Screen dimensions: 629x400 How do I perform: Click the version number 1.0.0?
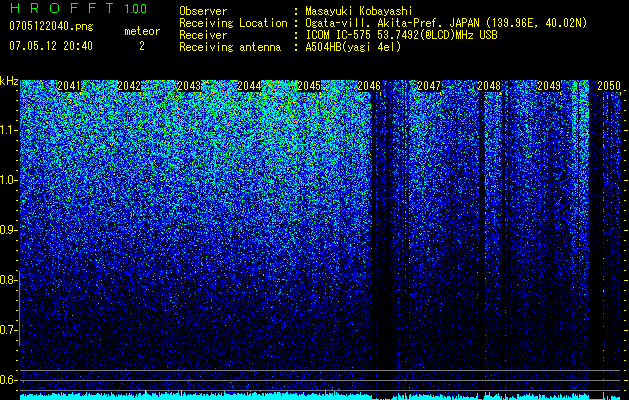136,8
